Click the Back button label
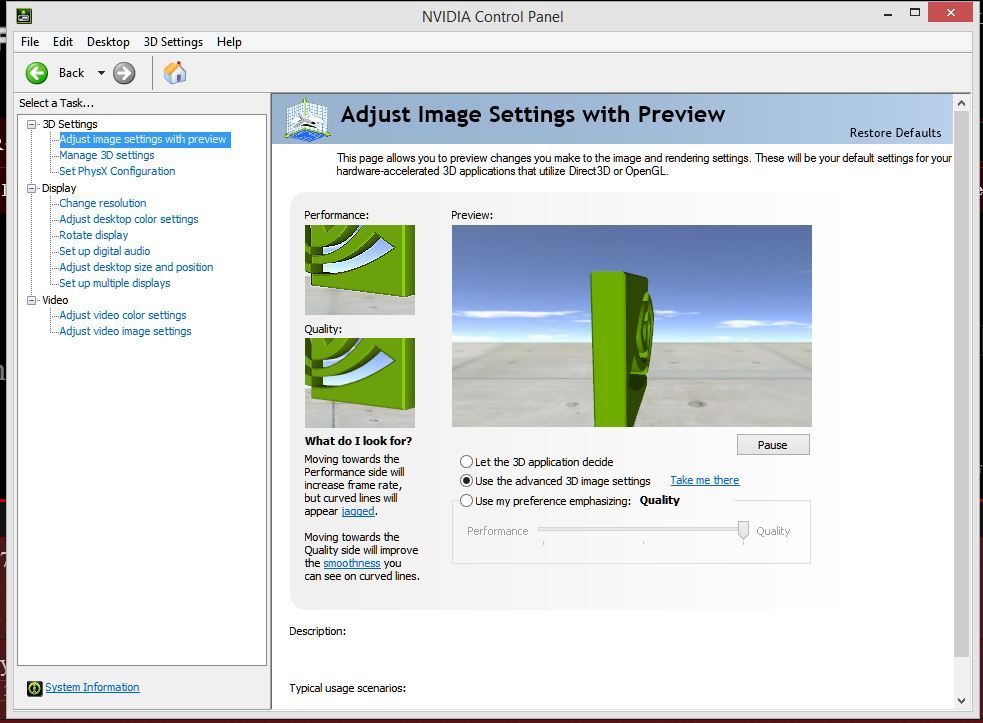The width and height of the screenshot is (983, 723). 71,73
